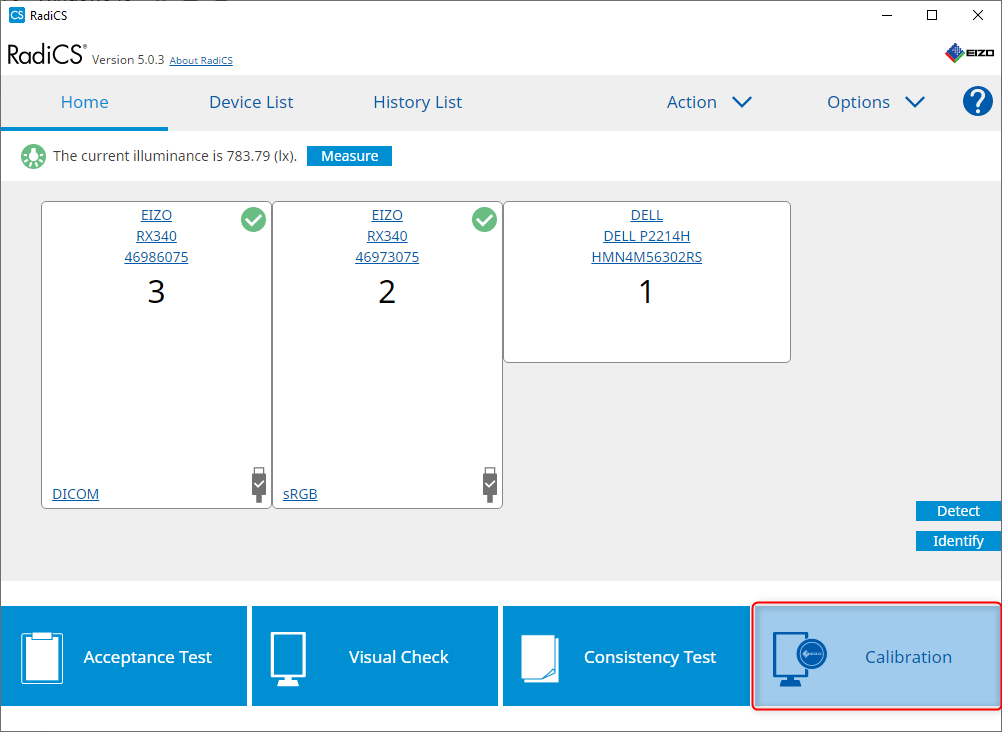Screen dimensions: 1002x732
Task: Click the EIZO link on monitor 3 card
Action: pos(157,215)
